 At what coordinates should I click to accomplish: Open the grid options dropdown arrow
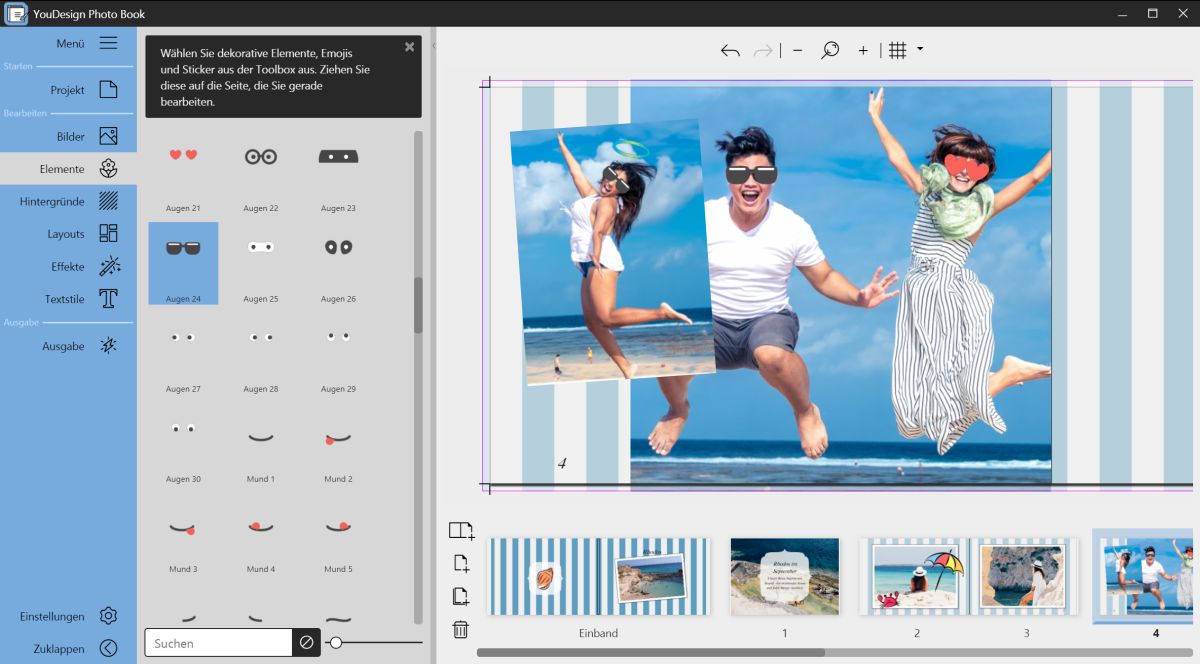920,49
